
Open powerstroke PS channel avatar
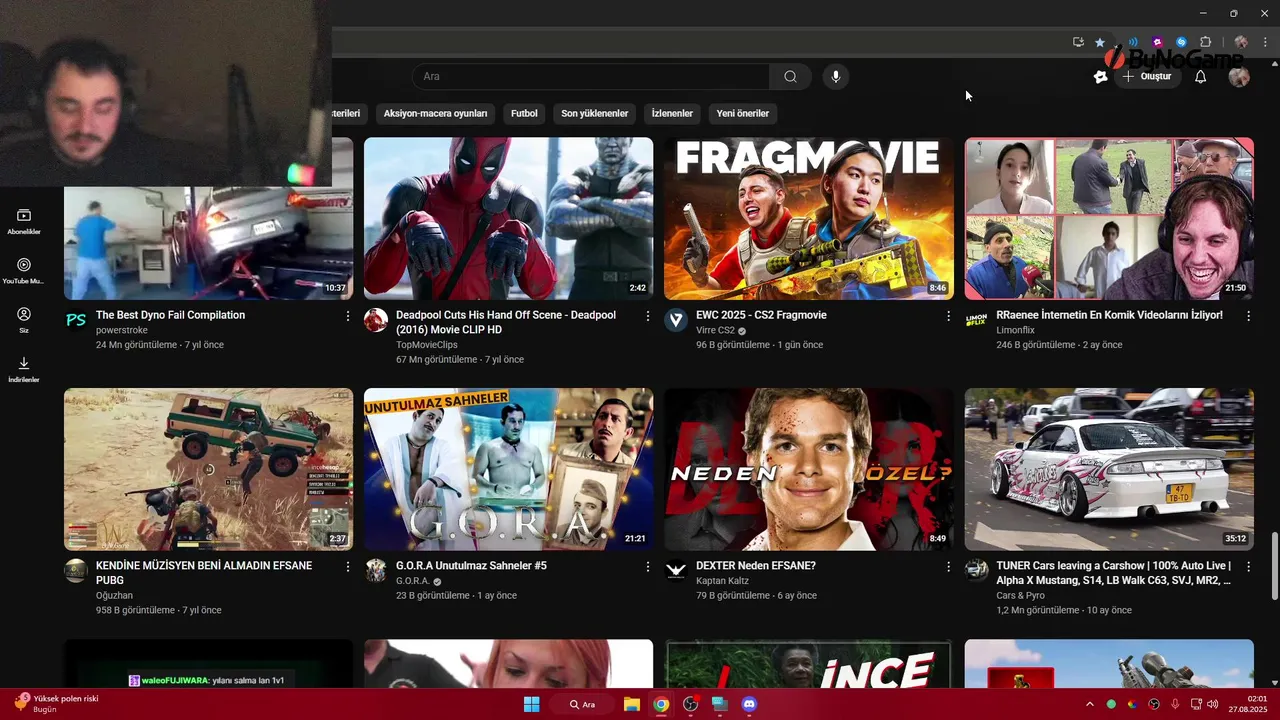point(76,320)
